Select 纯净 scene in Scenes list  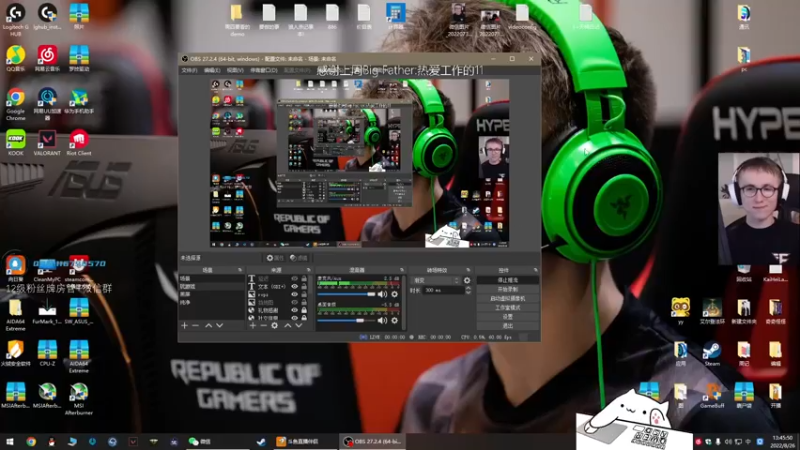click(x=211, y=303)
